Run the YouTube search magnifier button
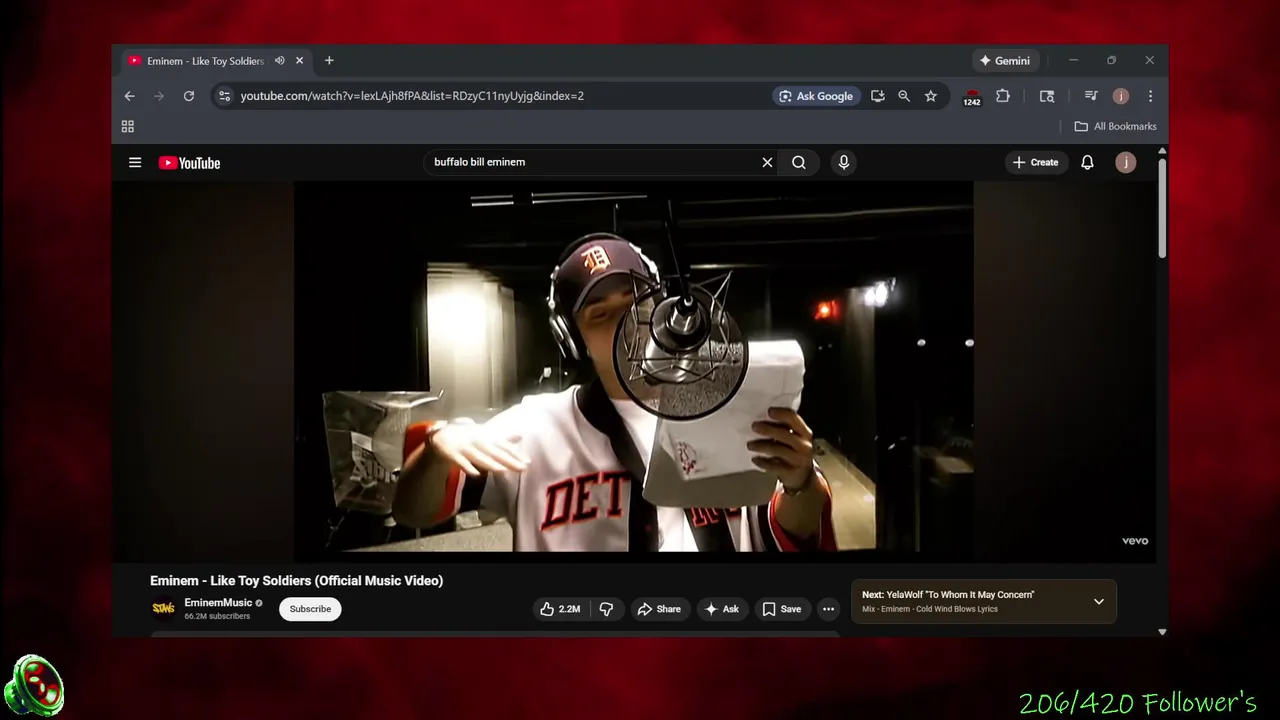 tap(799, 162)
